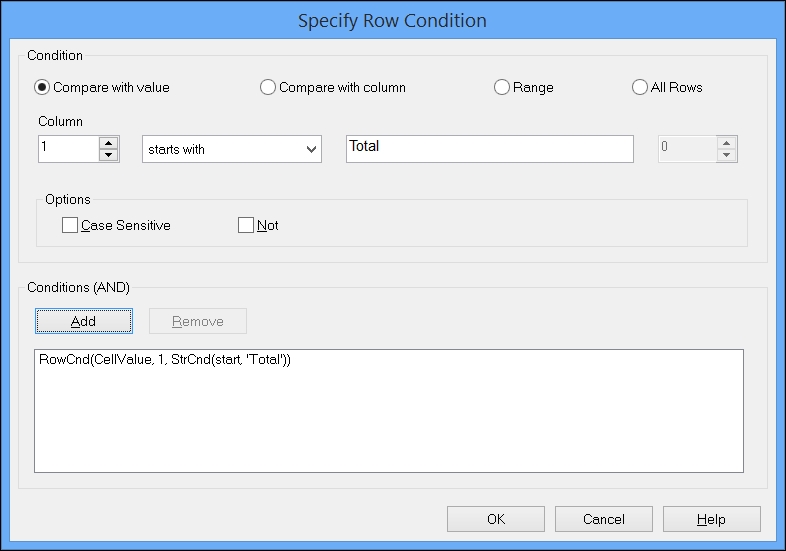This screenshot has height=551, width=786.
Task: Cancel the dialog
Action: (604, 519)
